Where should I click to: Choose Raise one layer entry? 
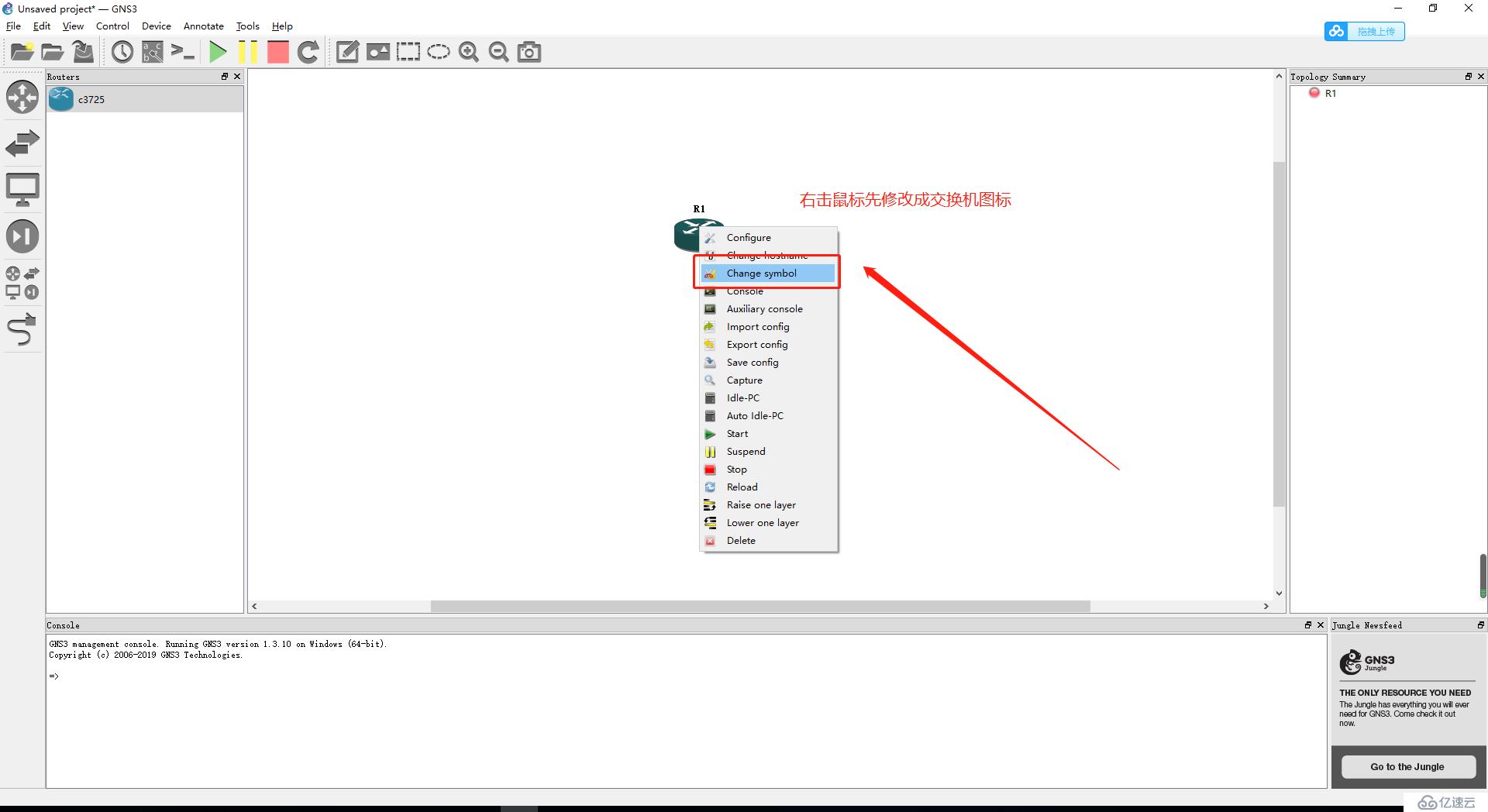[x=768, y=505]
